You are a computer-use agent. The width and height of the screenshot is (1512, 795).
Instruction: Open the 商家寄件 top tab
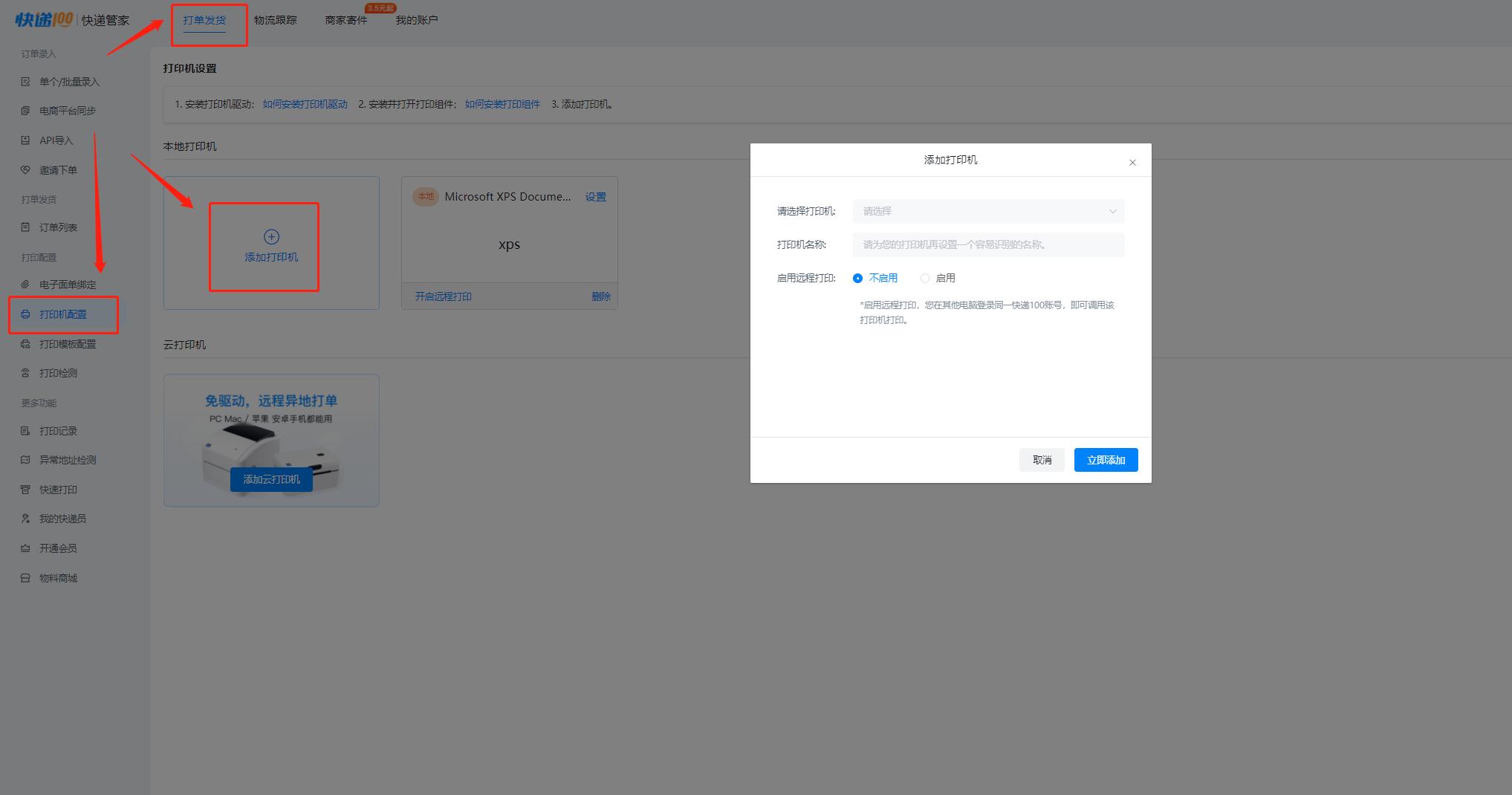pyautogui.click(x=346, y=20)
